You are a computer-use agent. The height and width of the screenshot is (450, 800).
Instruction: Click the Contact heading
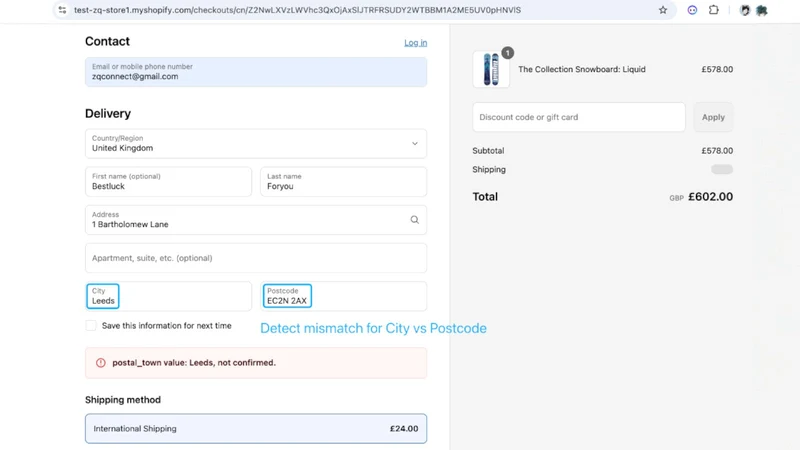(107, 41)
